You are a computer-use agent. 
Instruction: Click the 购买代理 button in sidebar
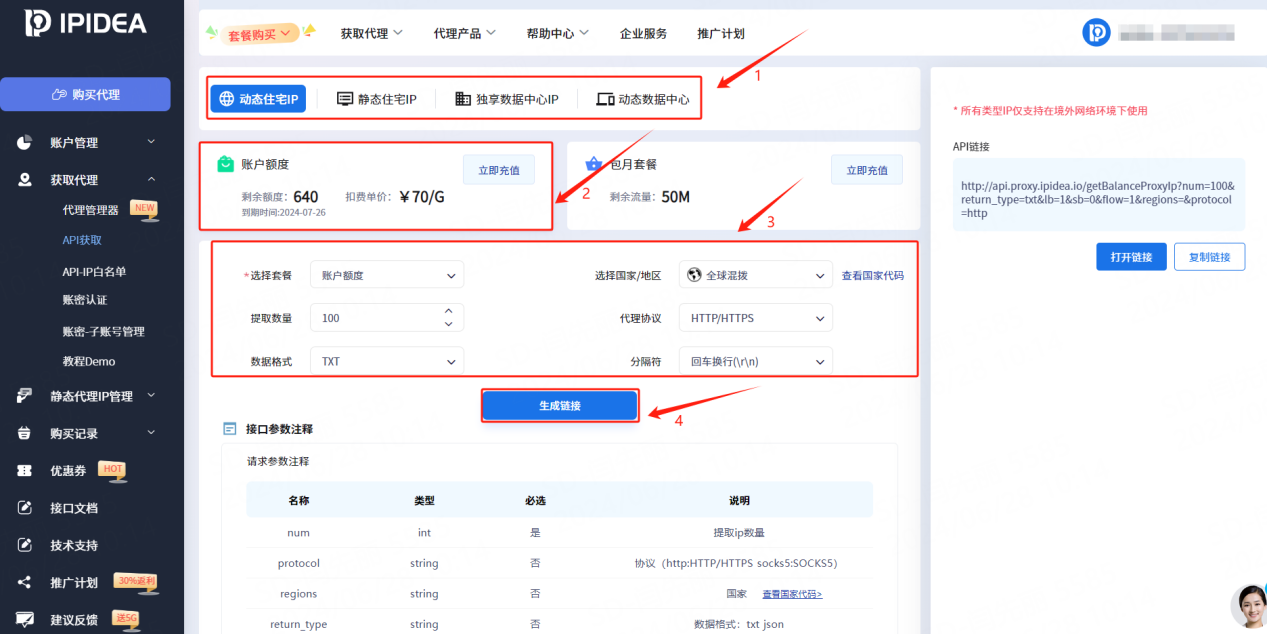click(85, 95)
